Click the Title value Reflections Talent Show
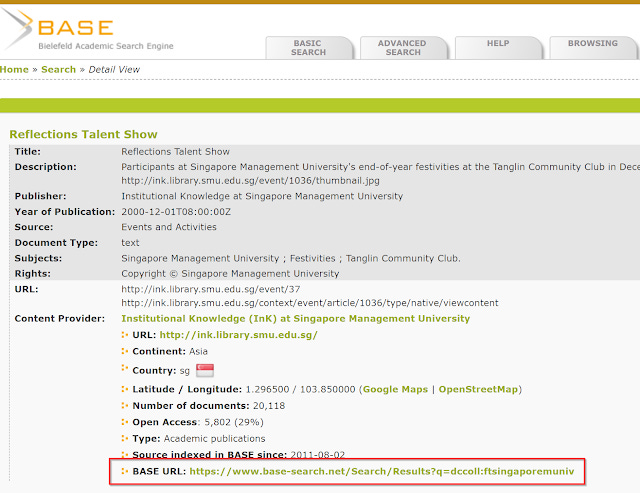The width and height of the screenshot is (640, 493). click(x=176, y=152)
